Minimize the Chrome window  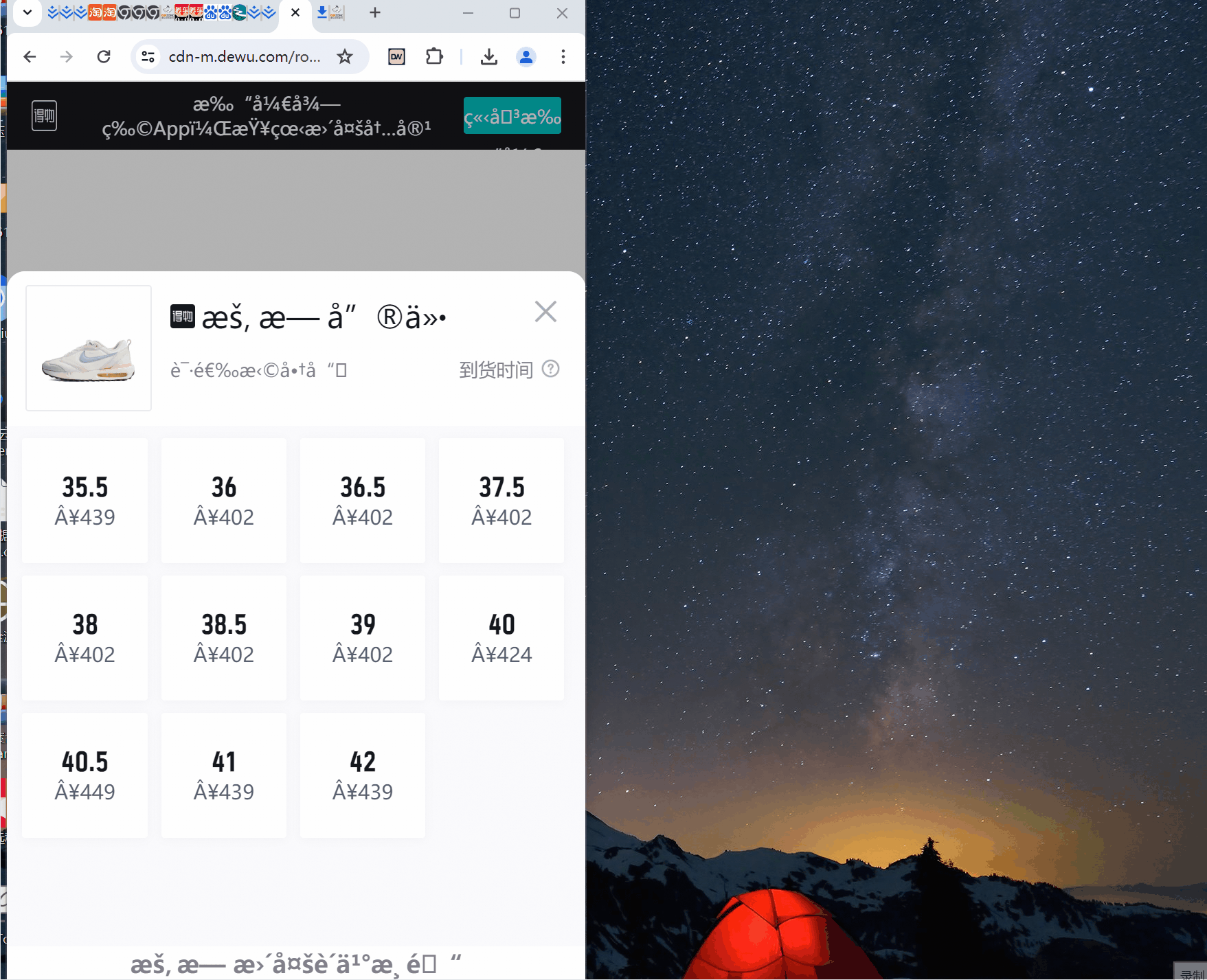469,12
